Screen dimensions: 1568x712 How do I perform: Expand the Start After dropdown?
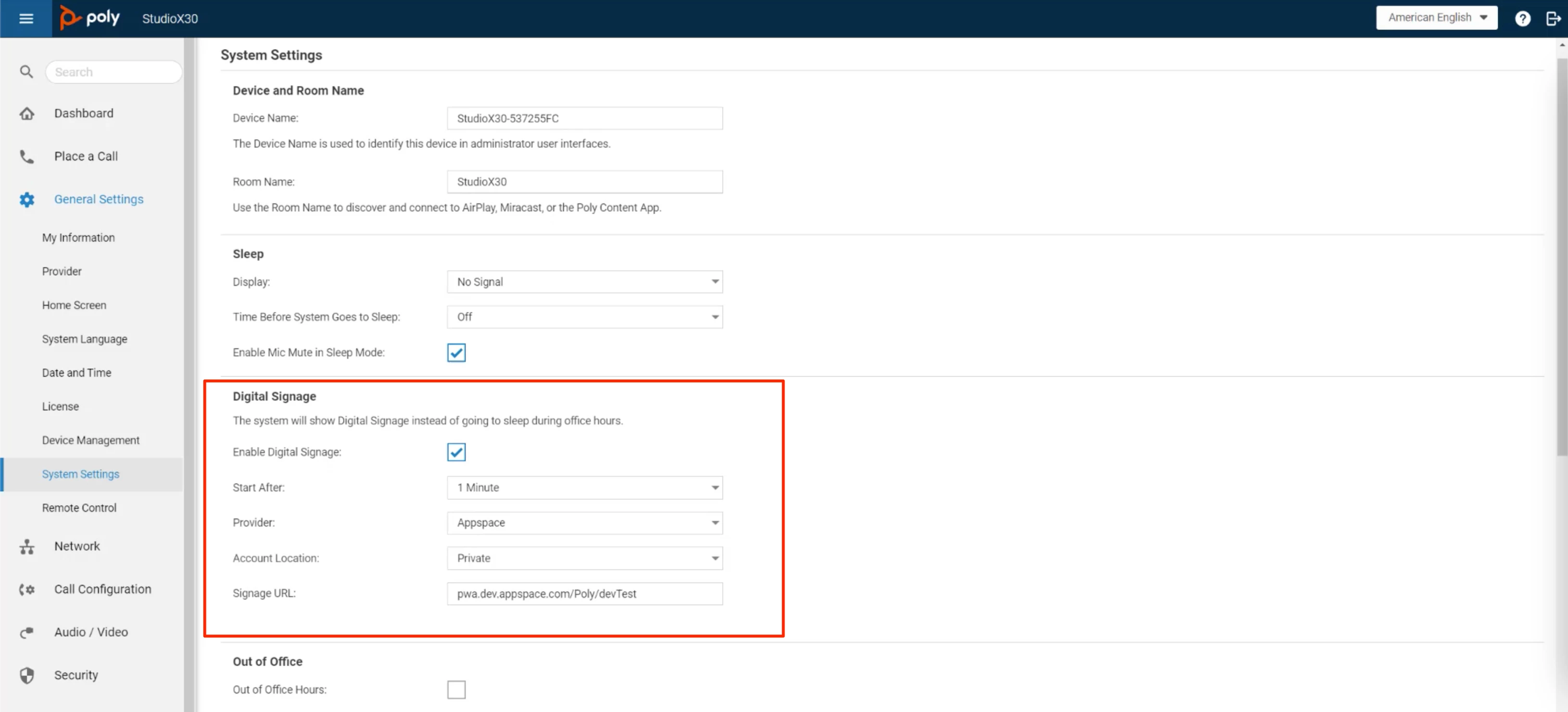[x=584, y=487]
